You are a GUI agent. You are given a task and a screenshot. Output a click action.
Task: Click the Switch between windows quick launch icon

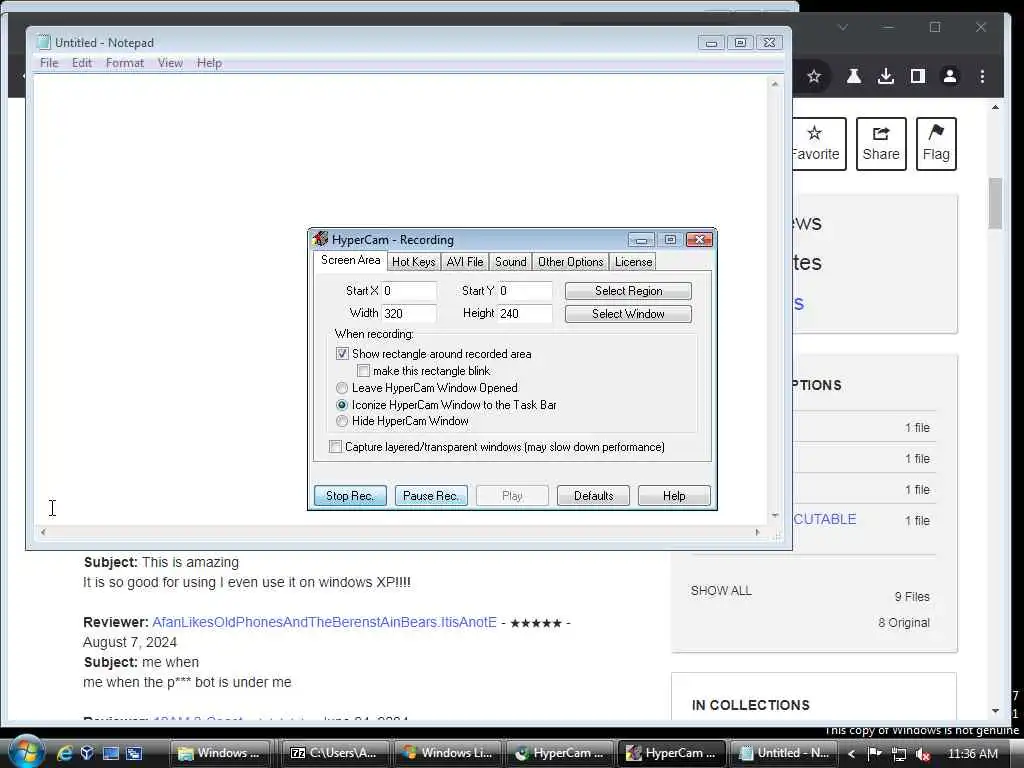[134, 753]
